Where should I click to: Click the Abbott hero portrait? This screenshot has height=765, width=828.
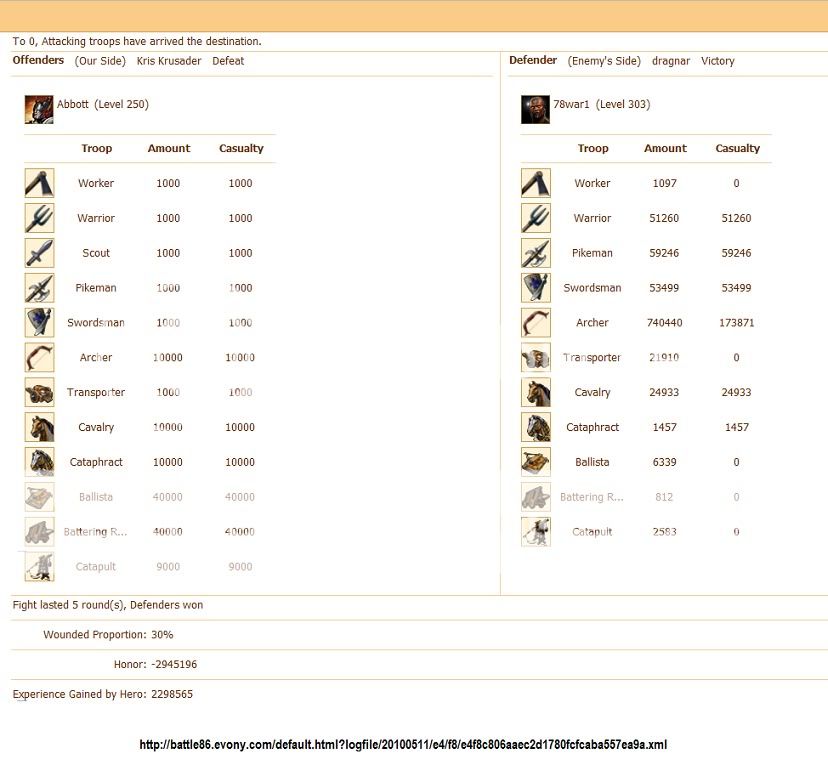pyautogui.click(x=39, y=109)
